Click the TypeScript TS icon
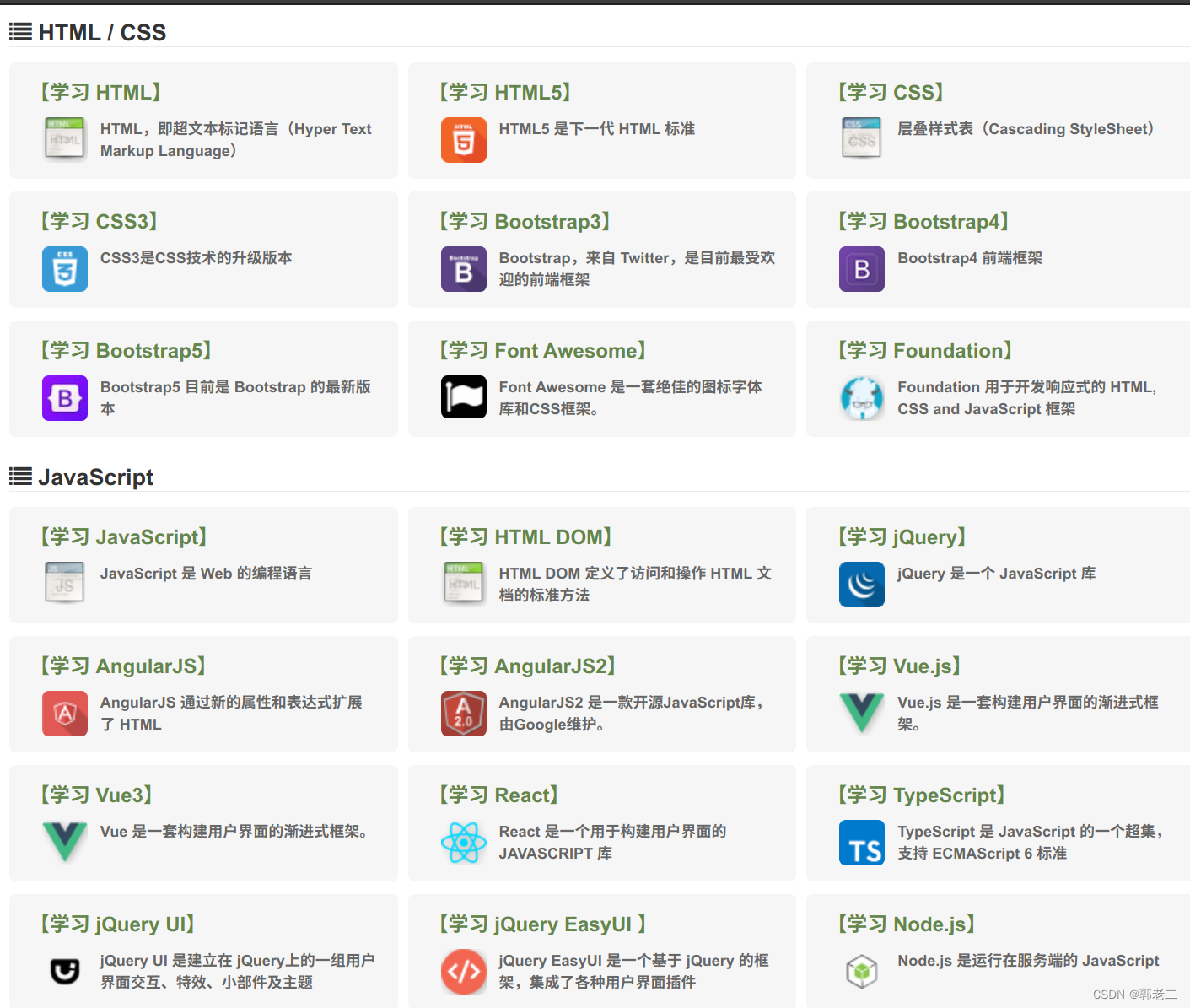This screenshot has width=1190, height=1008. pyautogui.click(x=862, y=843)
